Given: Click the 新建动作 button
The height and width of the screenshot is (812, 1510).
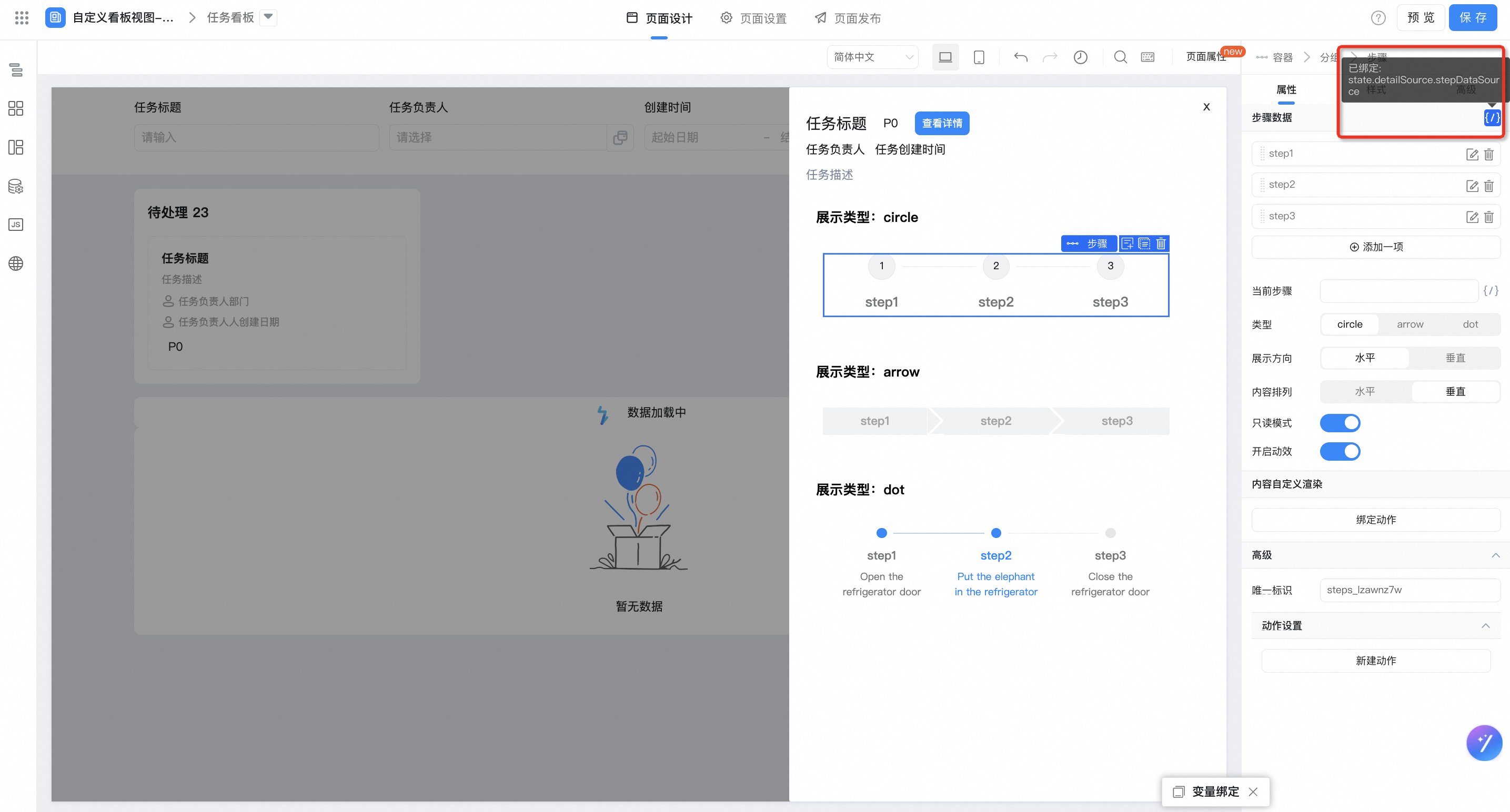Looking at the screenshot, I should 1375,660.
